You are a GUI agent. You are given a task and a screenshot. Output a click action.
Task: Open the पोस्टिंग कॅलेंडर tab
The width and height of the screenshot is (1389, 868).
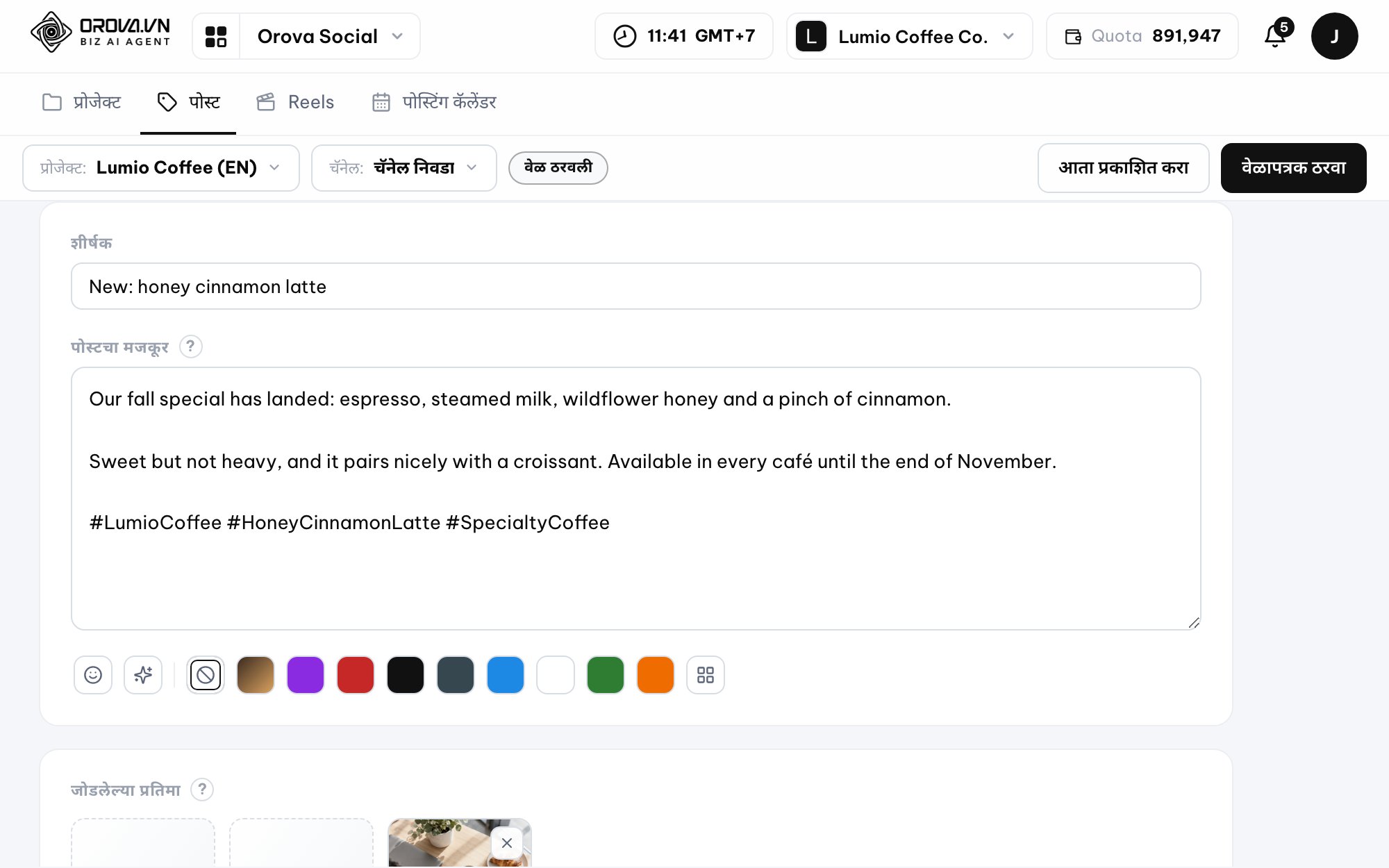pos(434,102)
